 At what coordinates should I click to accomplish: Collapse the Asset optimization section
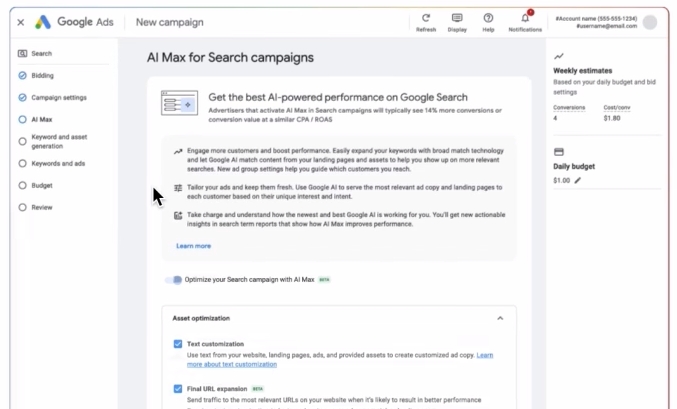coord(500,318)
